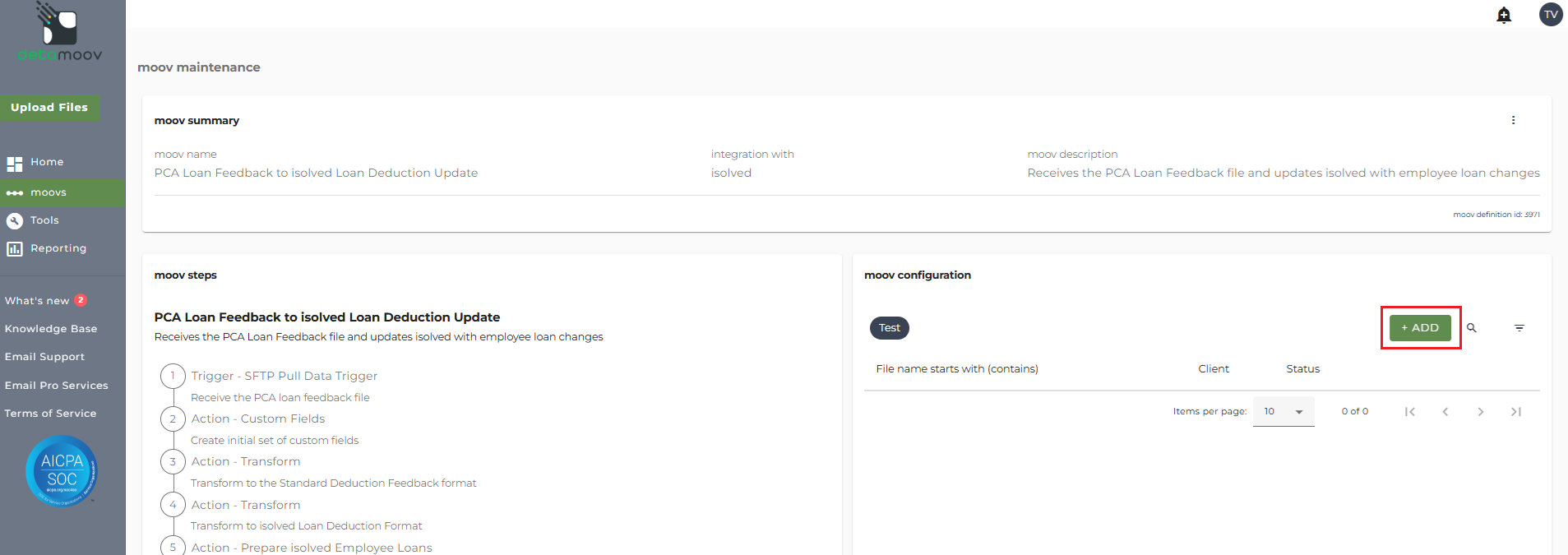Click '0 of 0' pagination text

click(1355, 411)
